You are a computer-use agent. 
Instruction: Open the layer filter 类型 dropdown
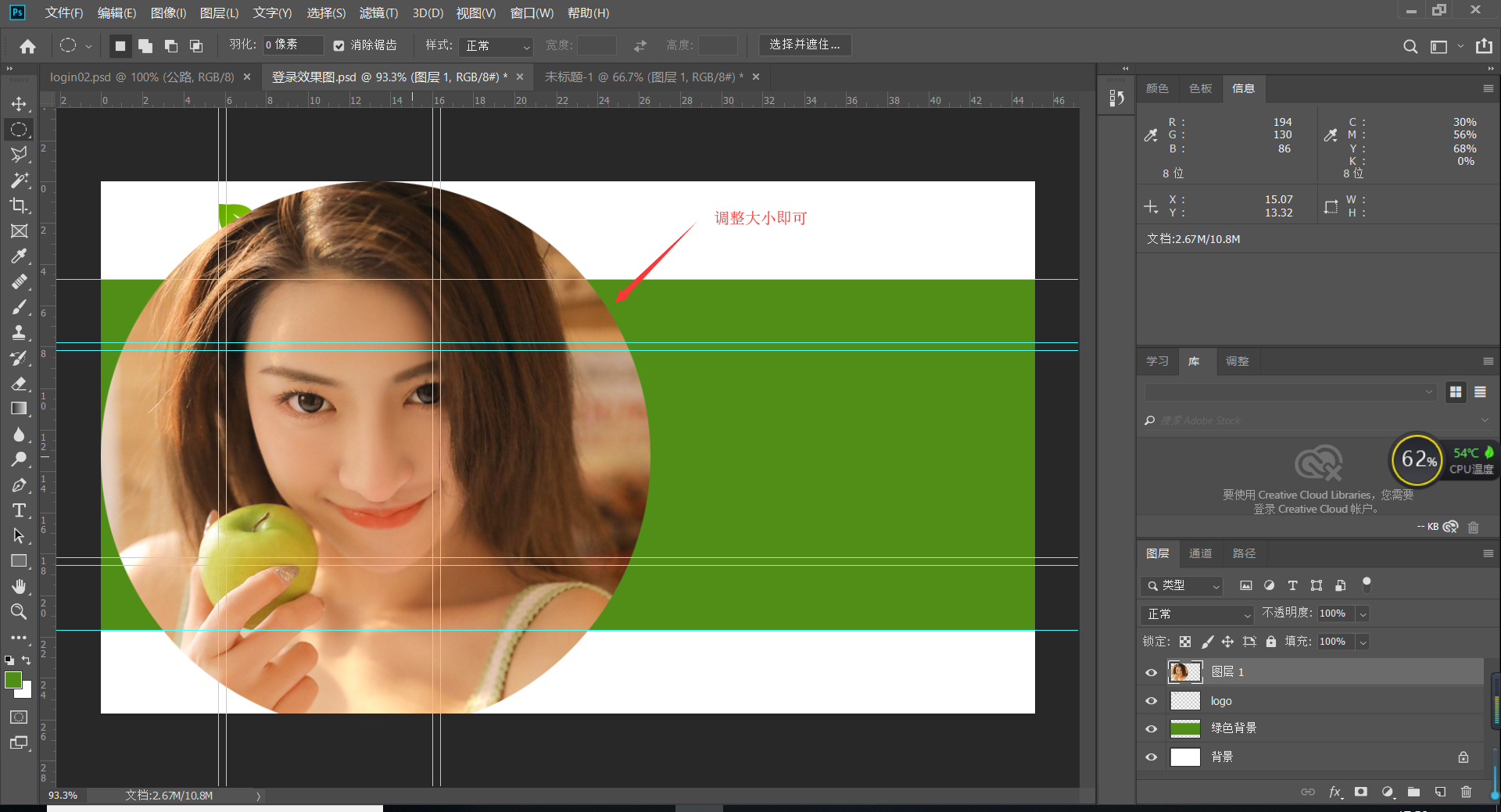coord(1181,585)
